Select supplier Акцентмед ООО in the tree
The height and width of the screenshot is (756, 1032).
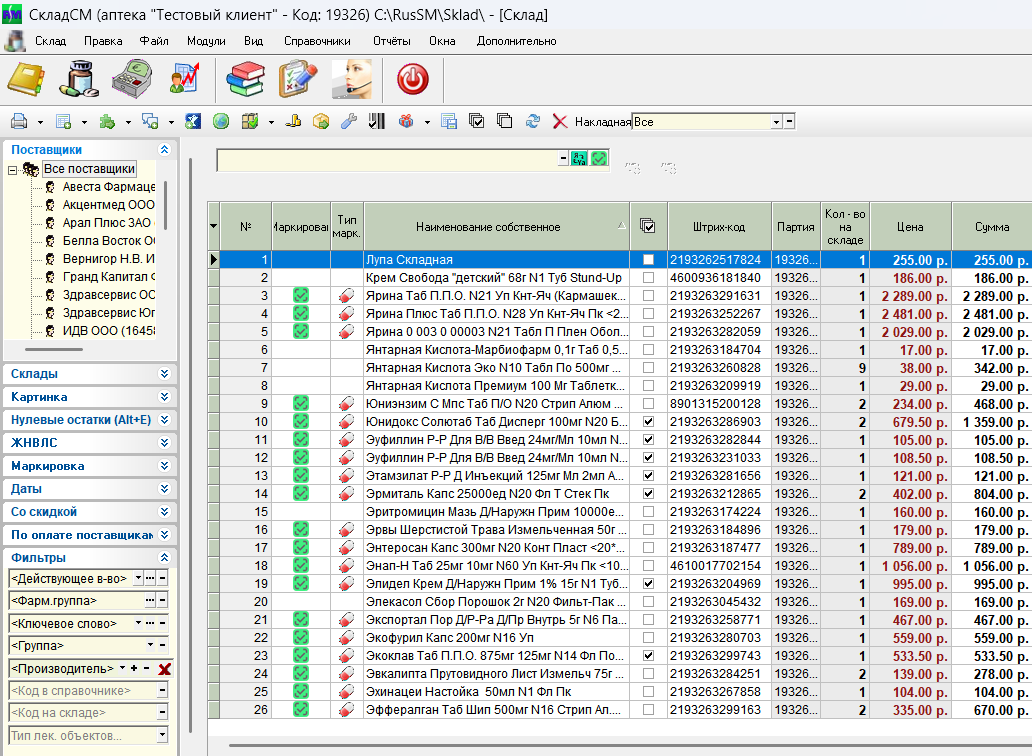tap(109, 205)
